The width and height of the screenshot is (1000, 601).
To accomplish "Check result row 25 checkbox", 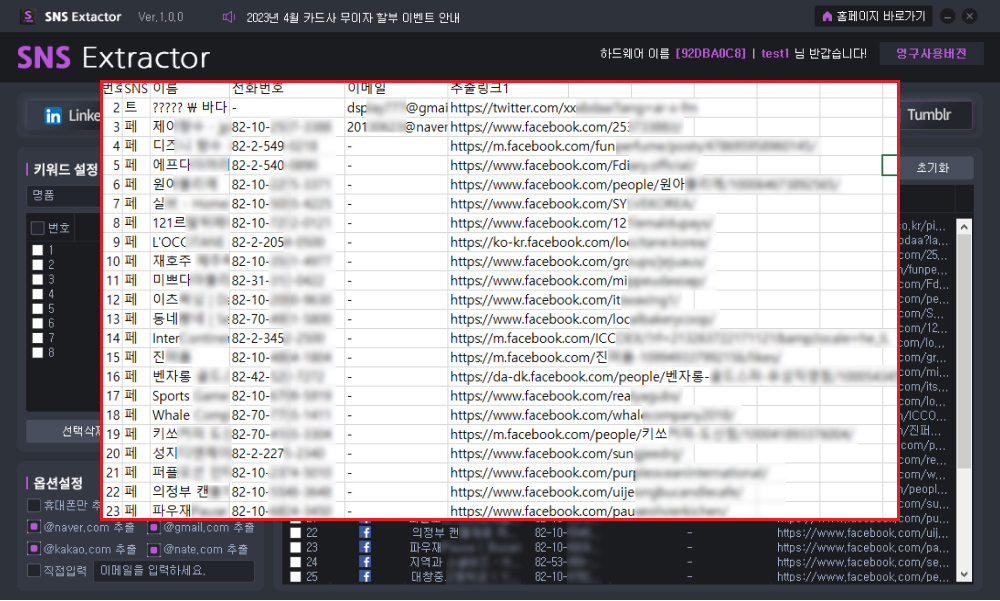I will point(295,577).
